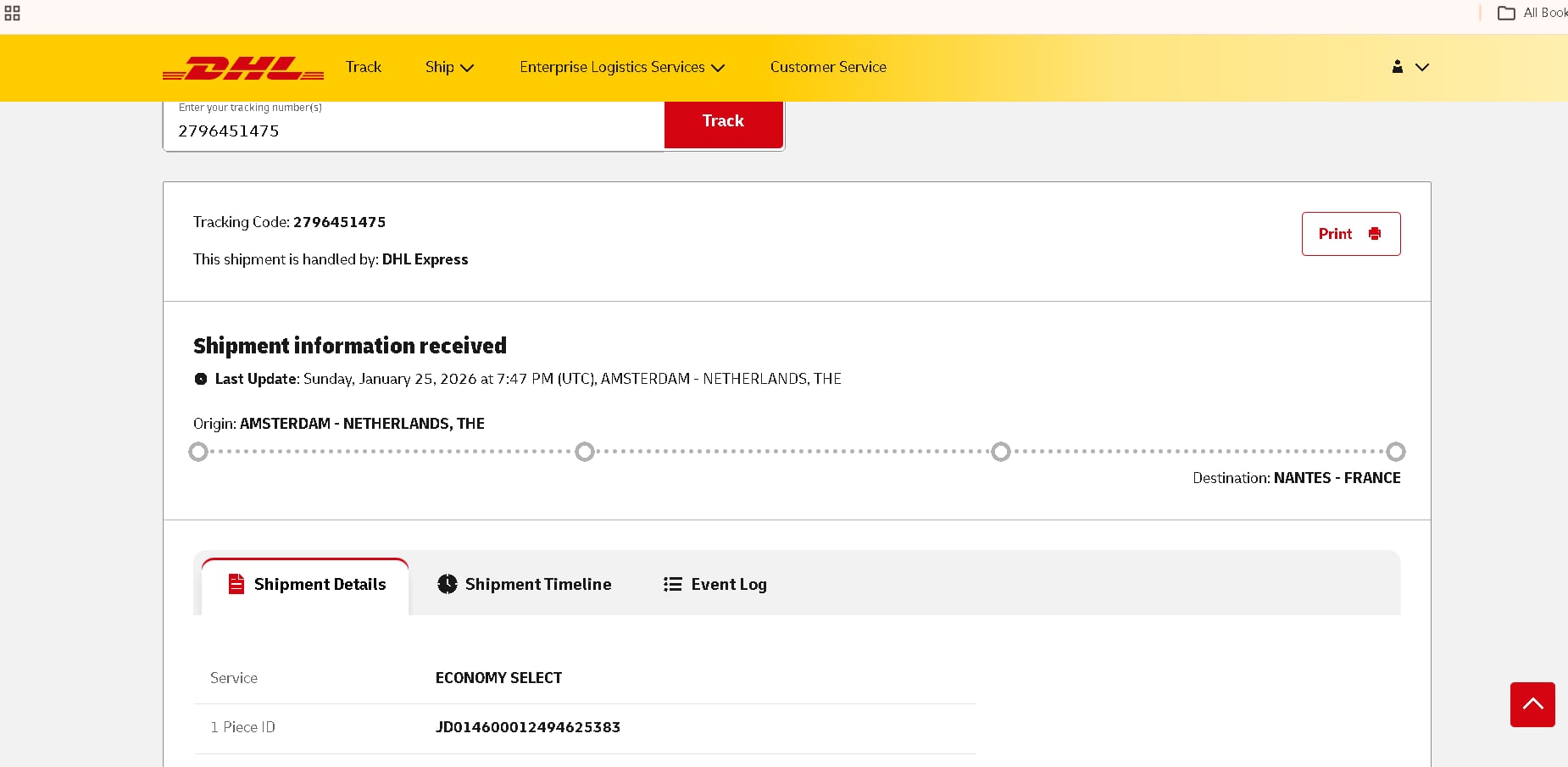1568x767 pixels.
Task: Expand Enterprise Logistics Services menu
Action: coord(622,67)
